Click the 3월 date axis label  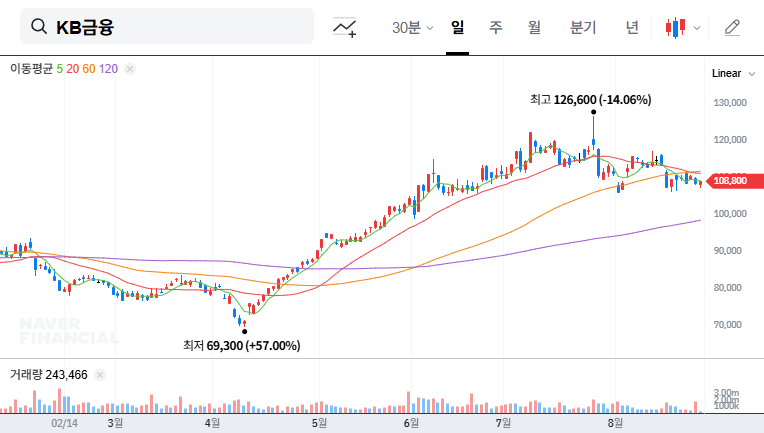tap(115, 423)
